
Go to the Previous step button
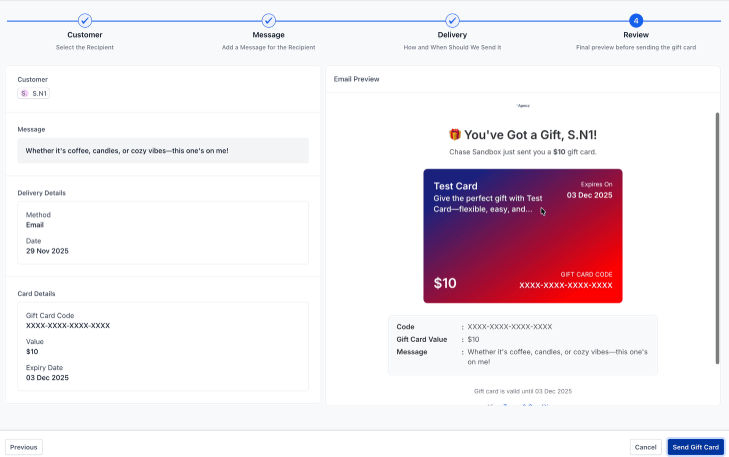click(24, 447)
